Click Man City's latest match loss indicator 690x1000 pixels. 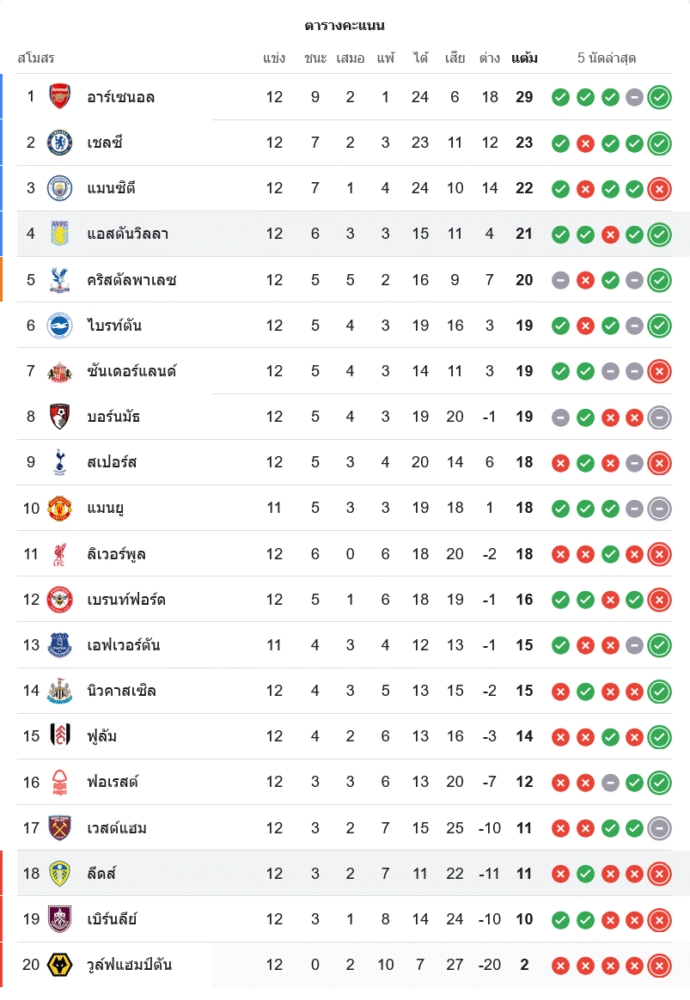point(659,188)
